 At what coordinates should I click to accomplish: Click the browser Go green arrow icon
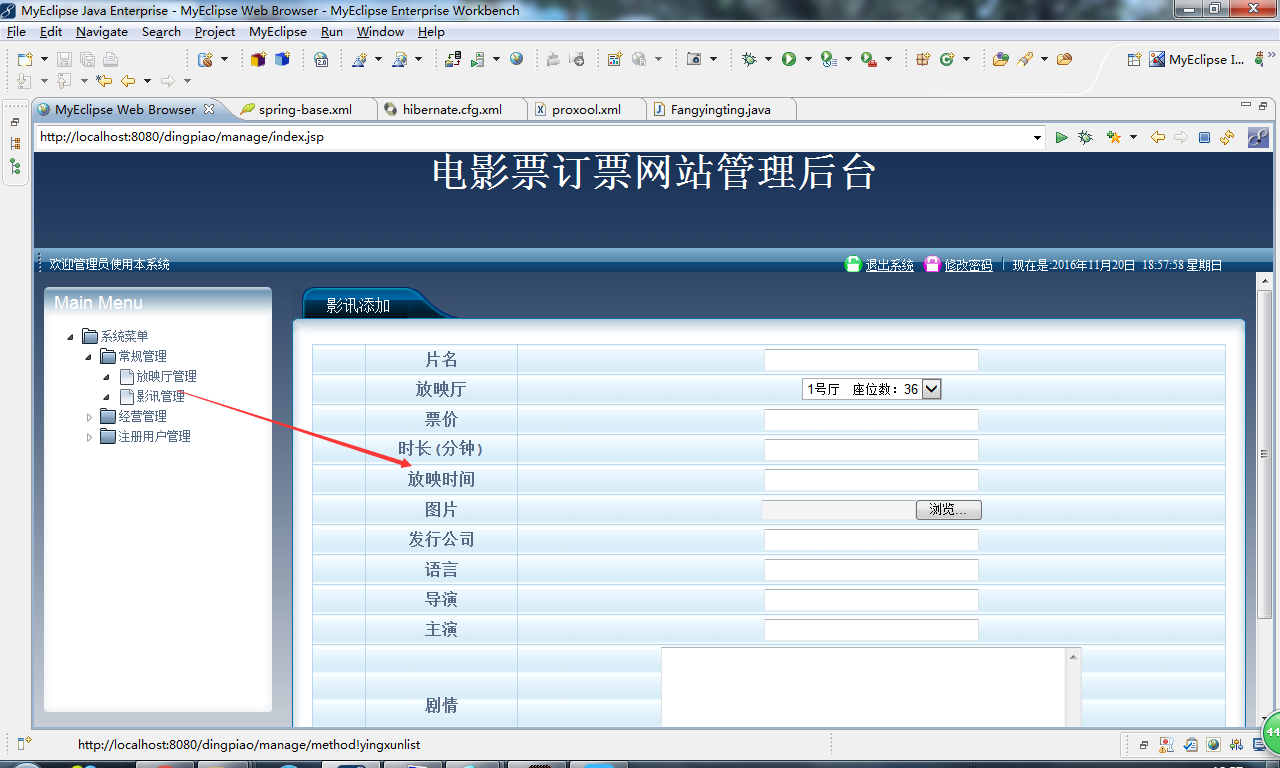(x=1061, y=137)
